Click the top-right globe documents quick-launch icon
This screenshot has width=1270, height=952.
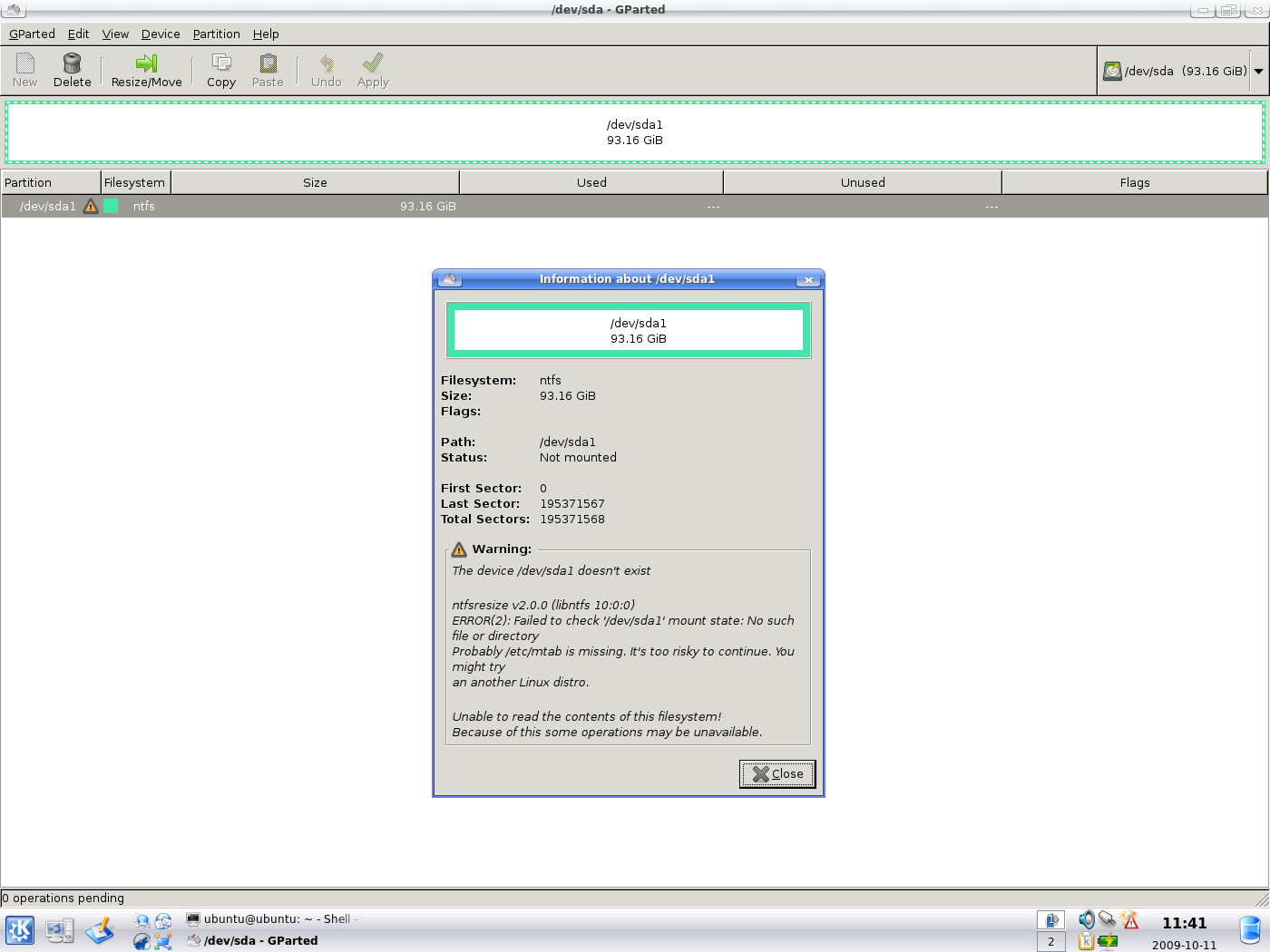click(163, 921)
